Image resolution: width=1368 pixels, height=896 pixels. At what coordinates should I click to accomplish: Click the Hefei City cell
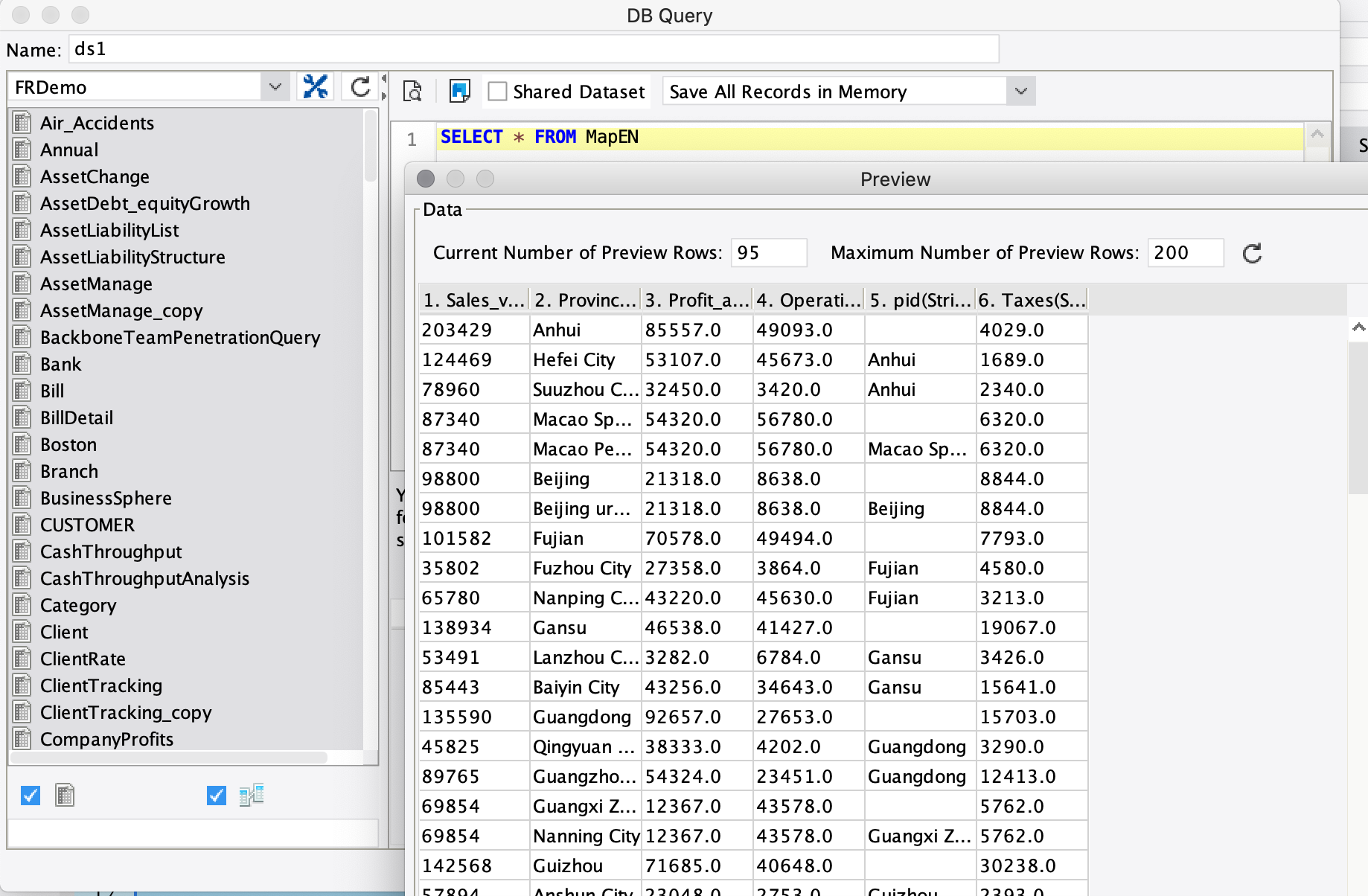pyautogui.click(x=585, y=359)
